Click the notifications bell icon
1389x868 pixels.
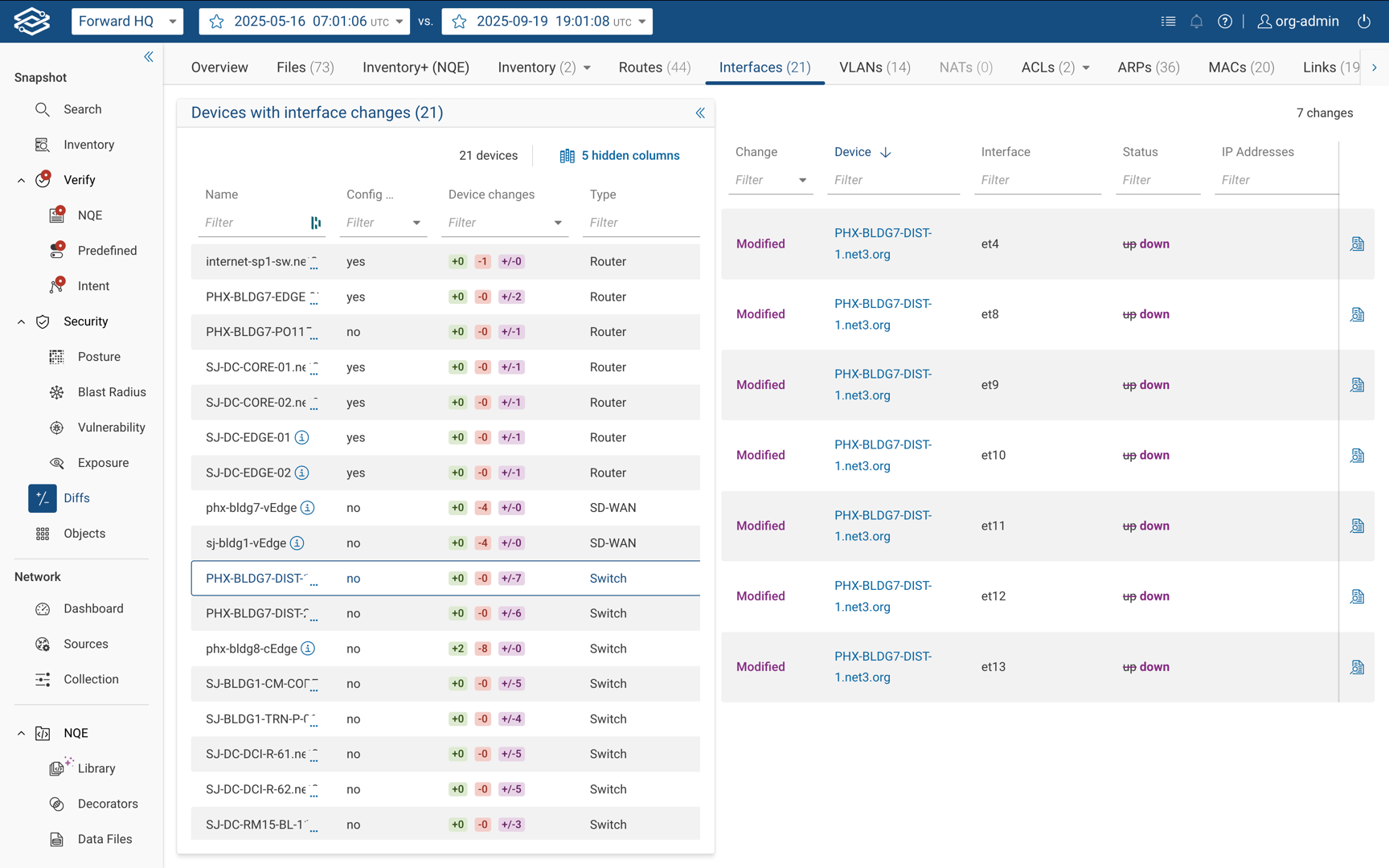pos(1196,22)
